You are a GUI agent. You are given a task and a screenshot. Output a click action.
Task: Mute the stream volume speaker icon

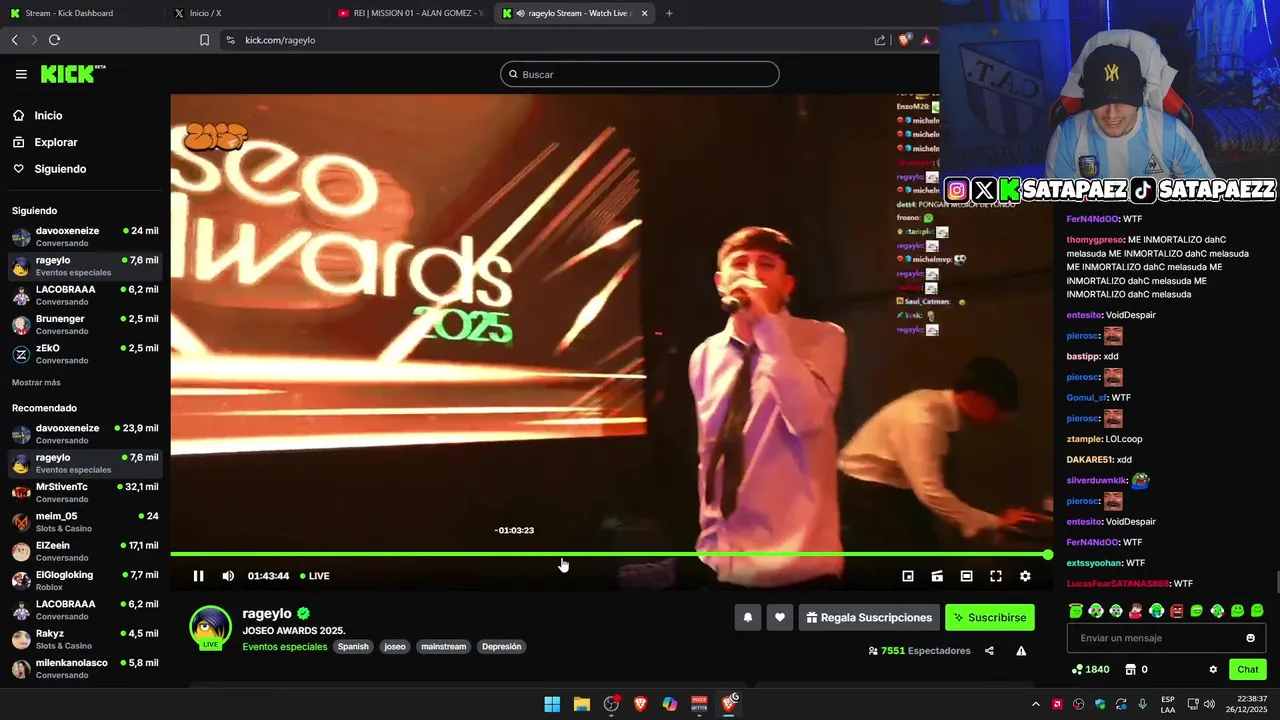[x=228, y=576]
